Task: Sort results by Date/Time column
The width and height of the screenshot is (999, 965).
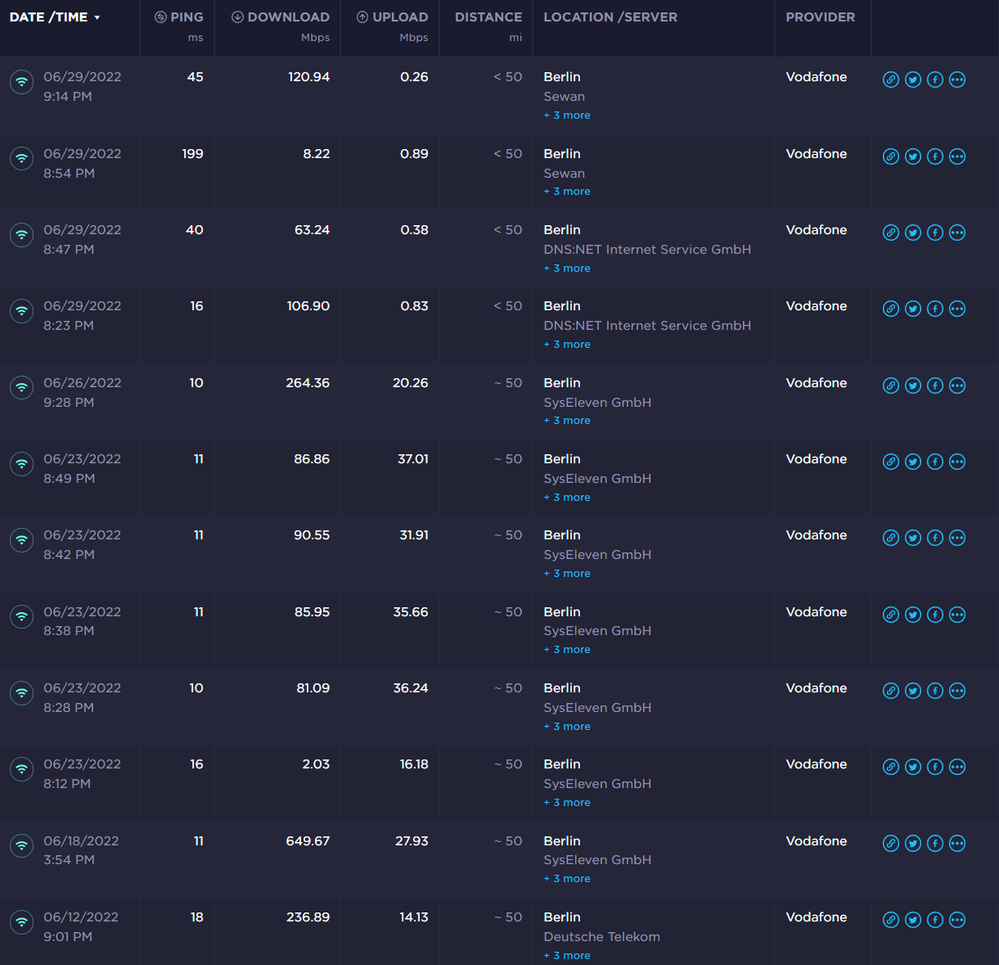Action: [x=55, y=17]
